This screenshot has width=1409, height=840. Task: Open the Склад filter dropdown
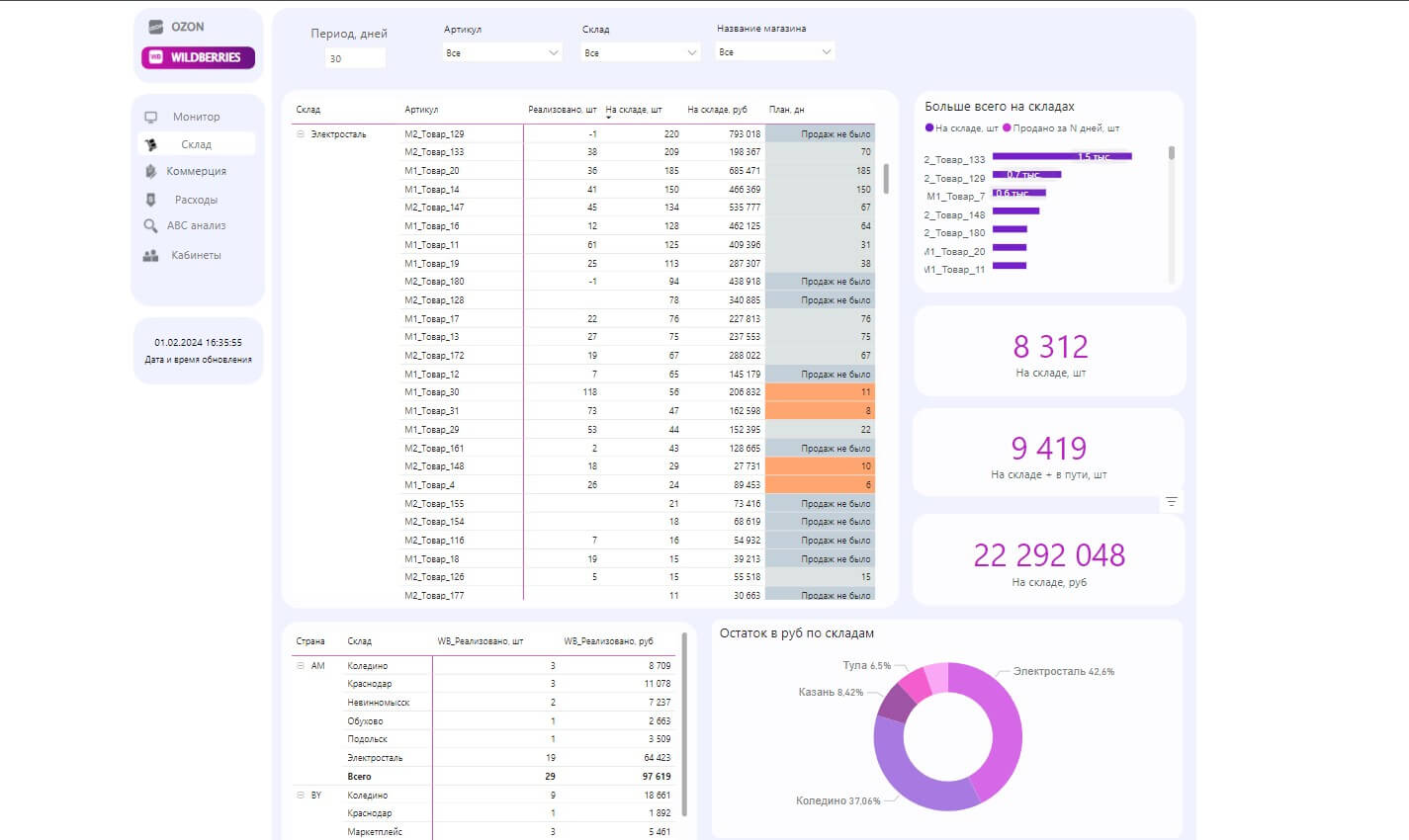click(641, 52)
